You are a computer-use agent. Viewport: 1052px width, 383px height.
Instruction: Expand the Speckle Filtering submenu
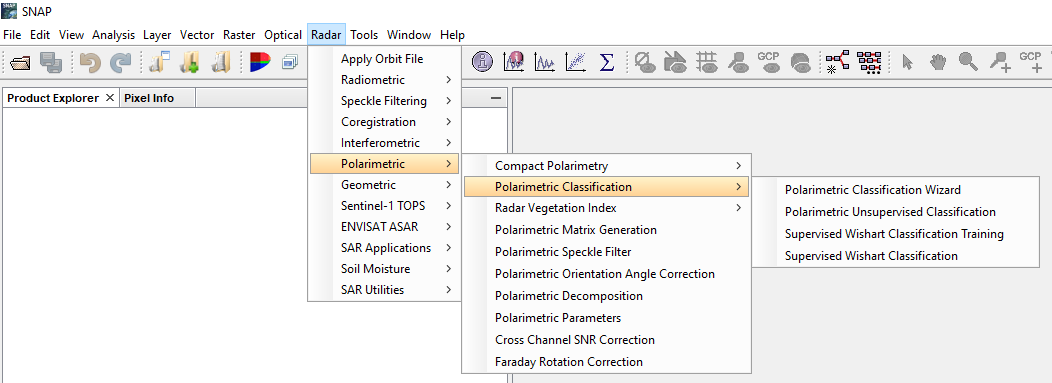384,101
